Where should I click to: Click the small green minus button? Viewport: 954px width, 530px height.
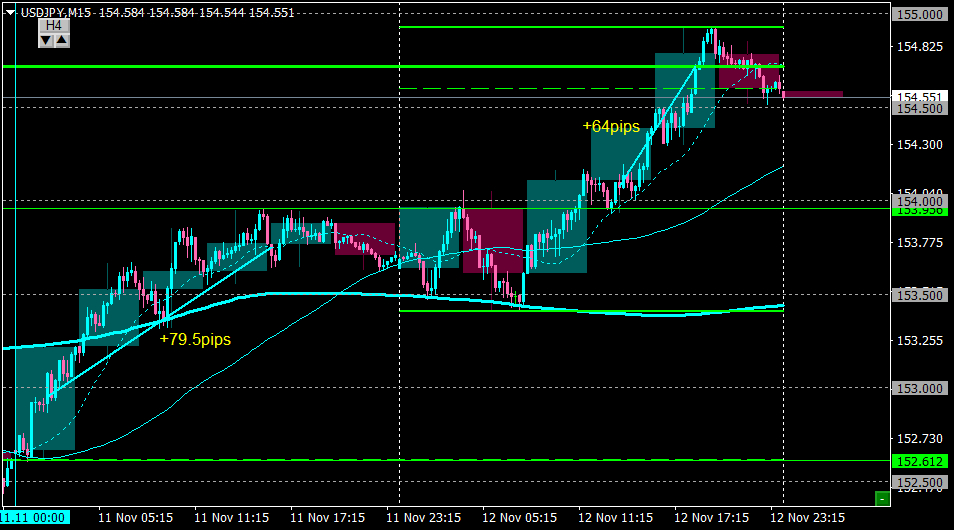click(882, 499)
